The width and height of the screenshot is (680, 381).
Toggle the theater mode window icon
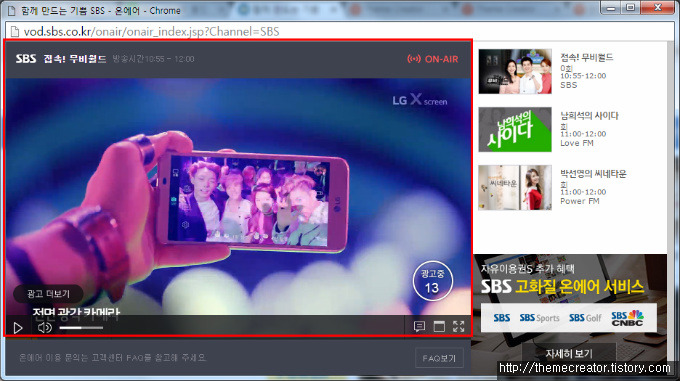(439, 326)
